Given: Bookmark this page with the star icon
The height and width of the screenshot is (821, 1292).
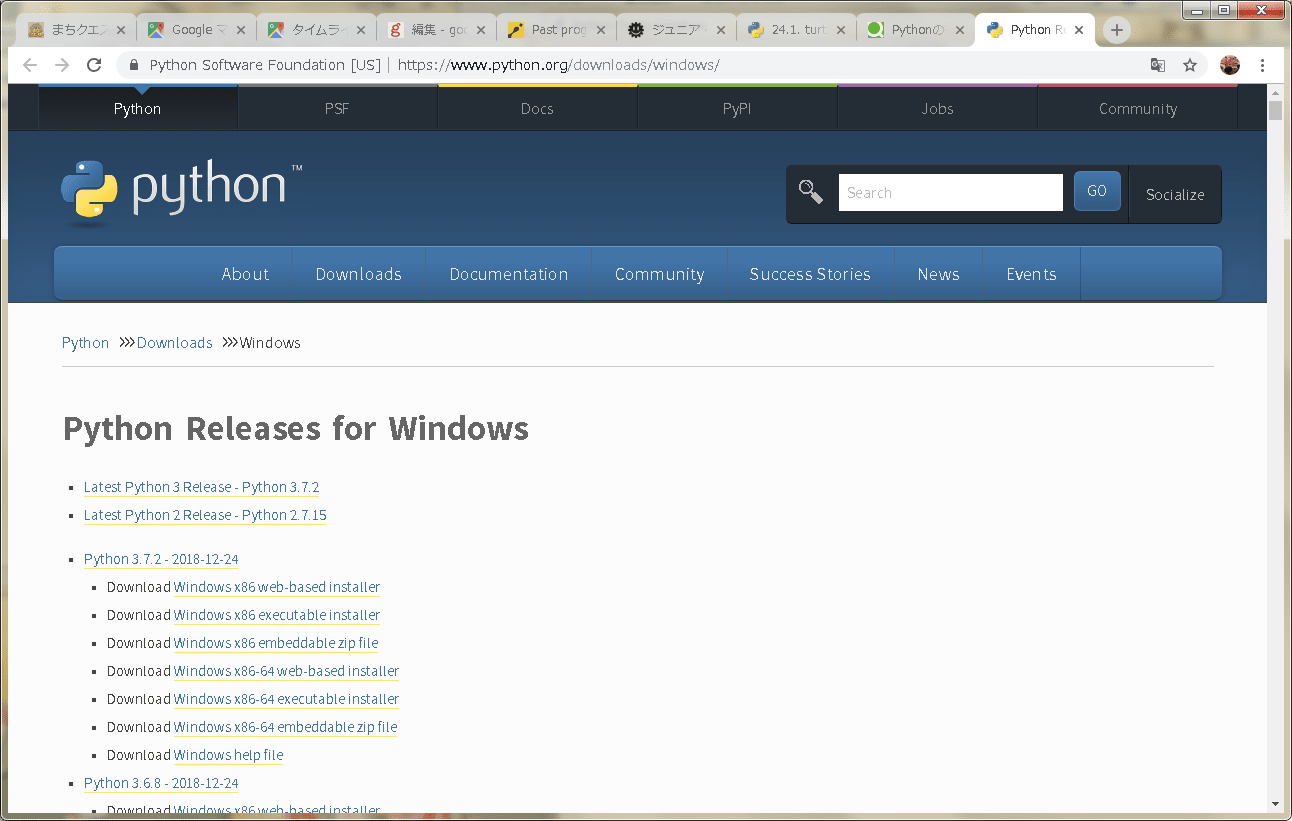Looking at the screenshot, I should (x=1190, y=65).
